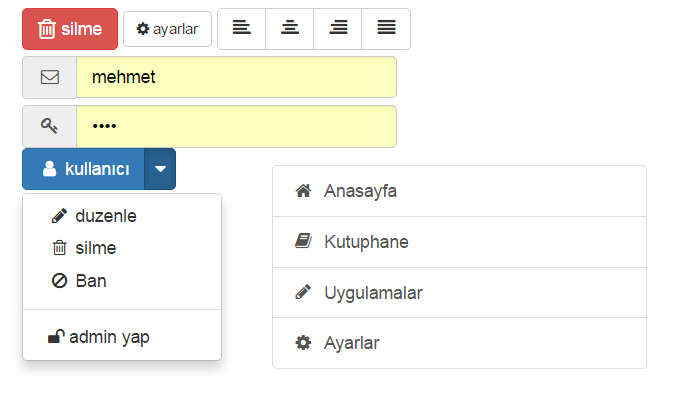Click the red silme delete button
The height and width of the screenshot is (415, 692).
(70, 29)
